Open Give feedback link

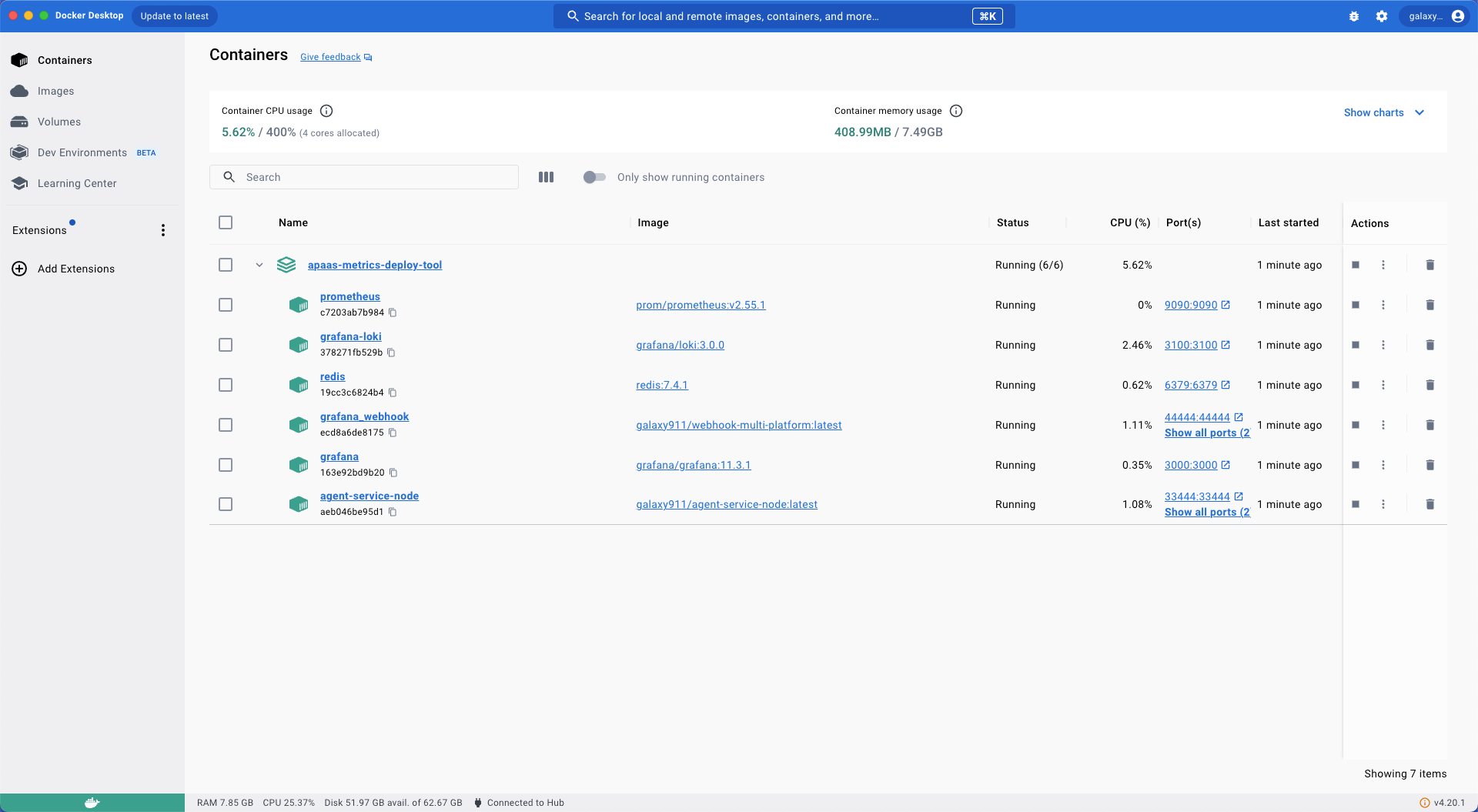tap(336, 57)
